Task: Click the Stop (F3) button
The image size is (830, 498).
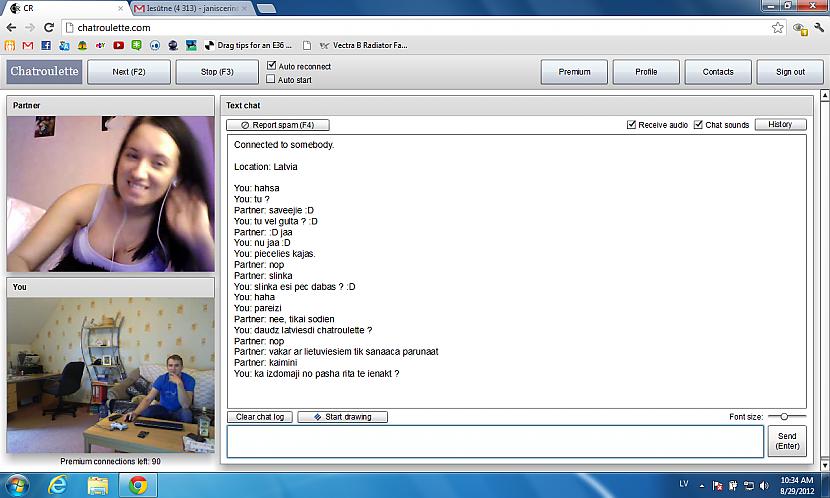Action: pos(217,71)
